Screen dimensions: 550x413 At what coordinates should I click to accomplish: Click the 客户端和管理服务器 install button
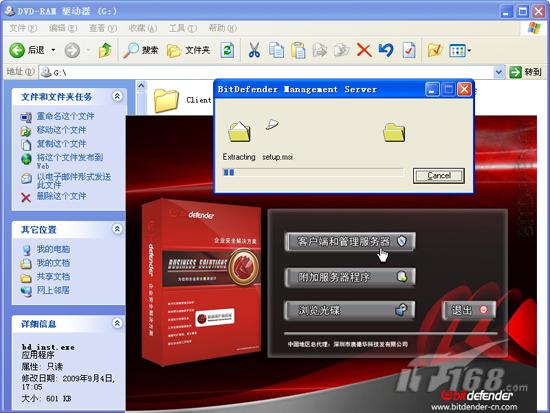(x=350, y=241)
